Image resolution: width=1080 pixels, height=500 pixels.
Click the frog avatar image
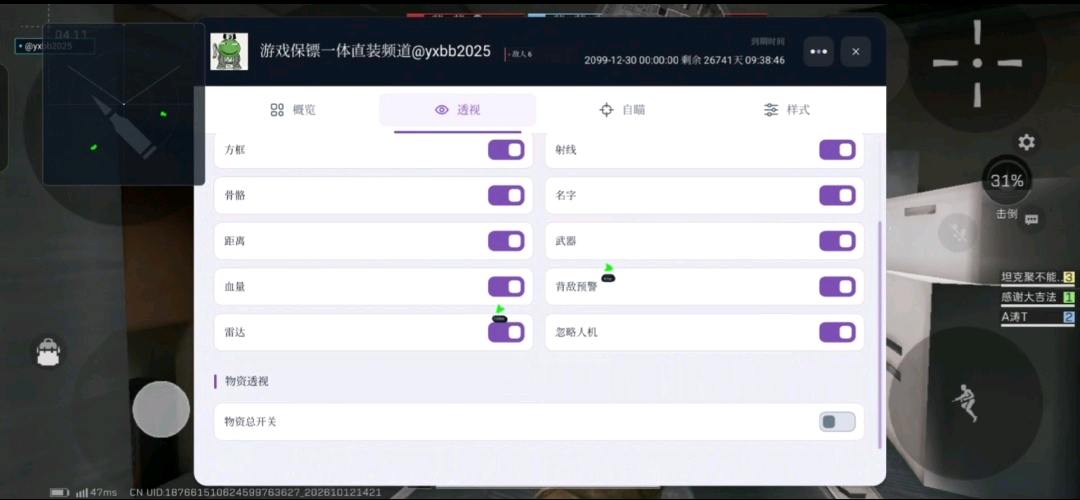(229, 51)
